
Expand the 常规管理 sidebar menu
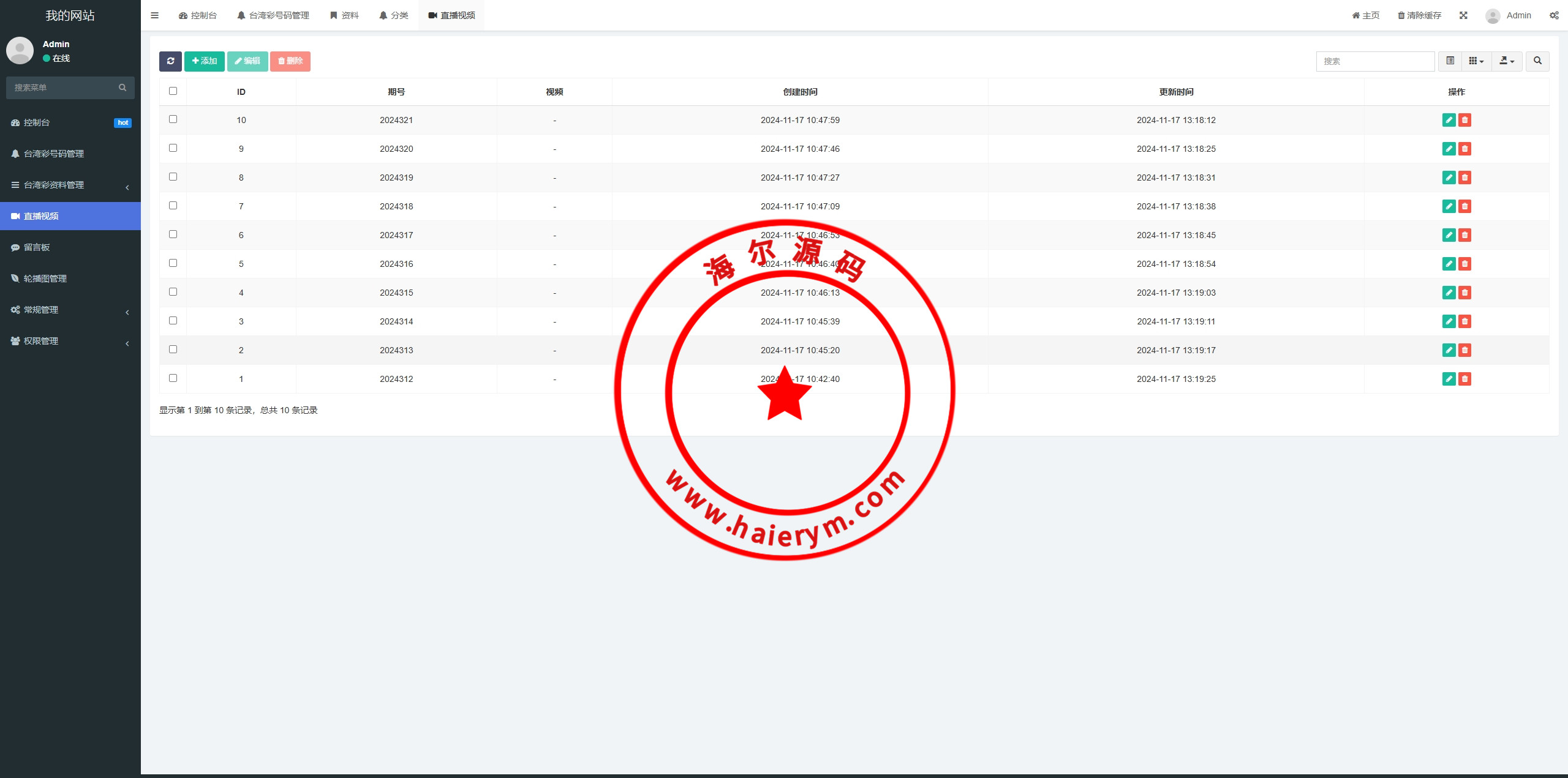[70, 310]
